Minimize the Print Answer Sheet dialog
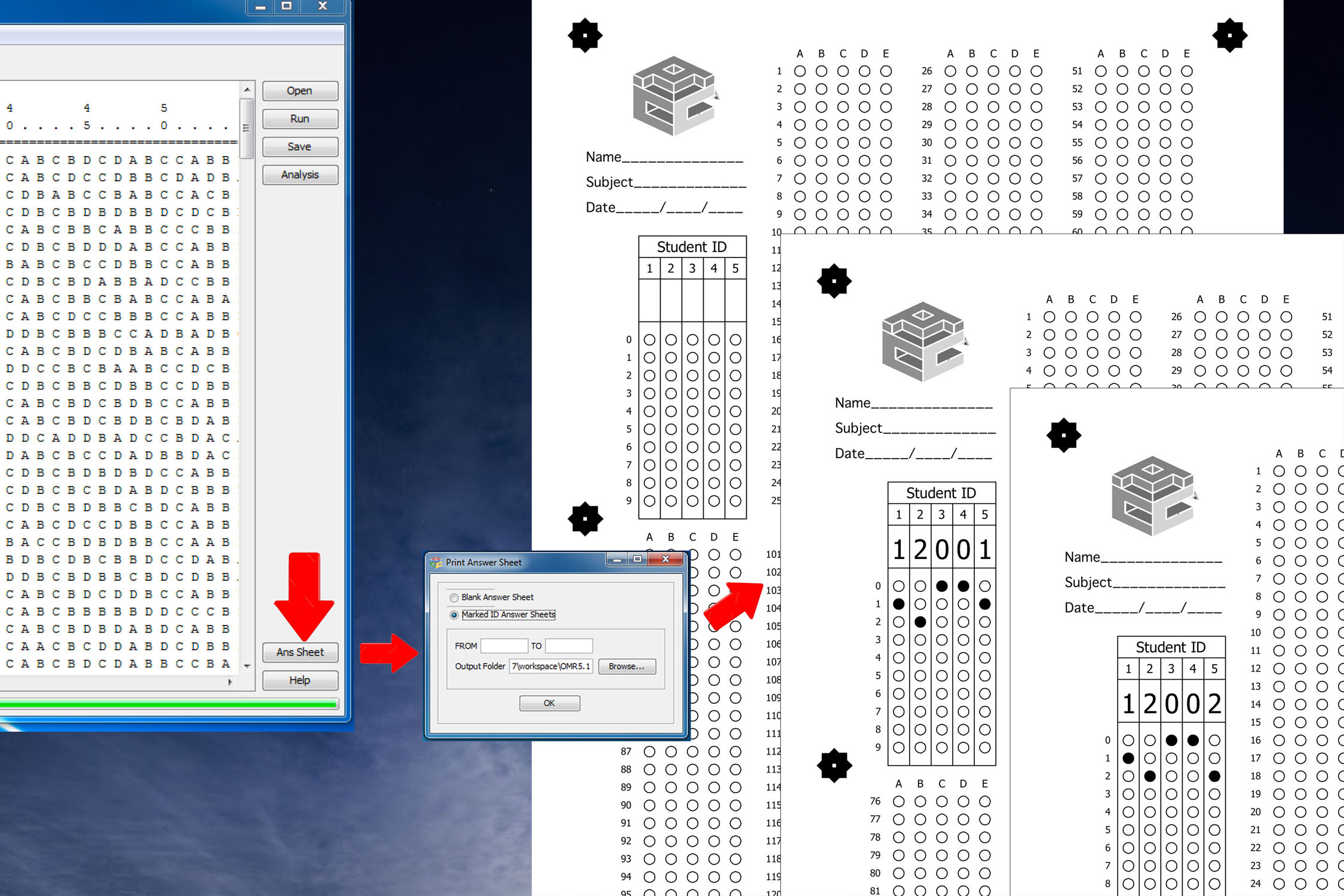 pos(617,559)
